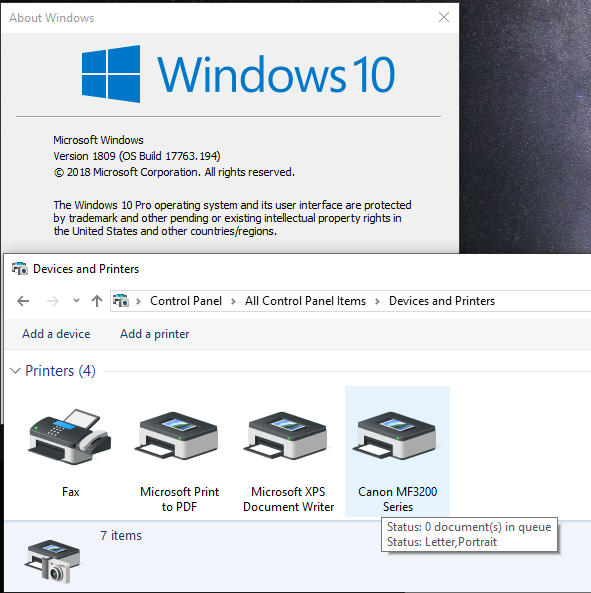Click the Canon MF3200 Series label
Viewport: 591px width, 593px height.
click(x=397, y=499)
